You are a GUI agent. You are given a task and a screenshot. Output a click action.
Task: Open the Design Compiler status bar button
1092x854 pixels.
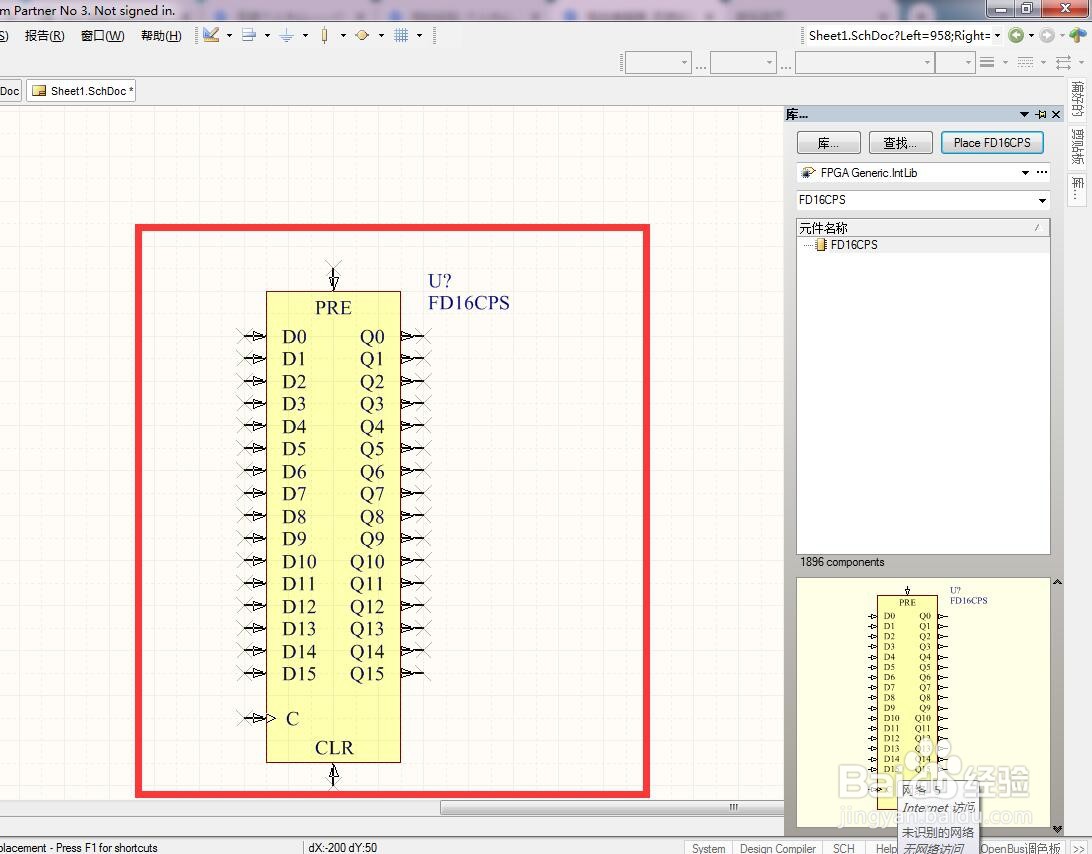(777, 848)
